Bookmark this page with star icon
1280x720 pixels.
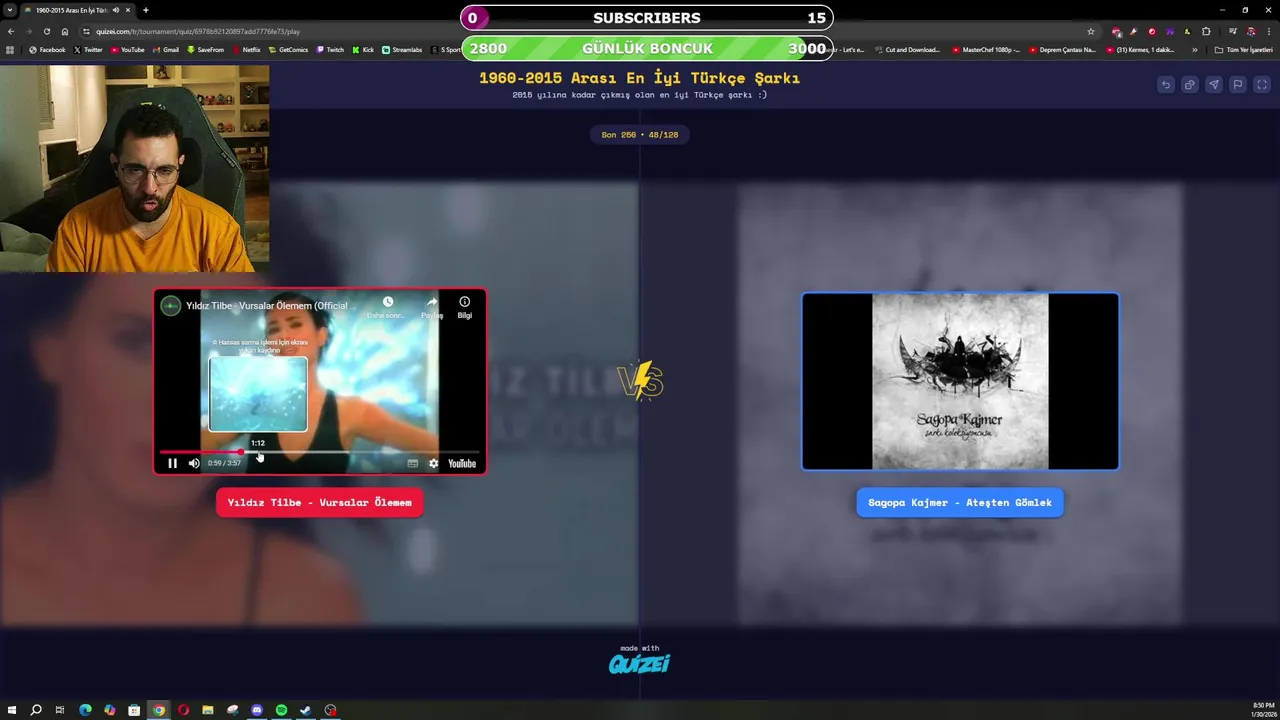pos(1091,31)
